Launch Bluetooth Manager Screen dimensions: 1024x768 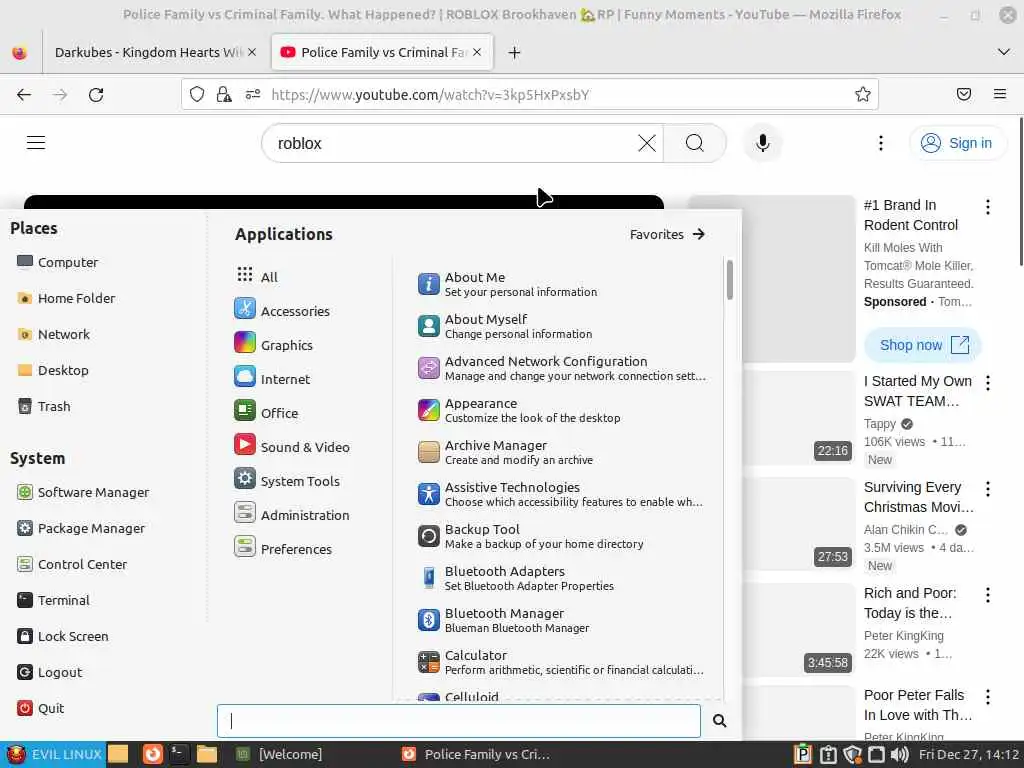(562, 620)
